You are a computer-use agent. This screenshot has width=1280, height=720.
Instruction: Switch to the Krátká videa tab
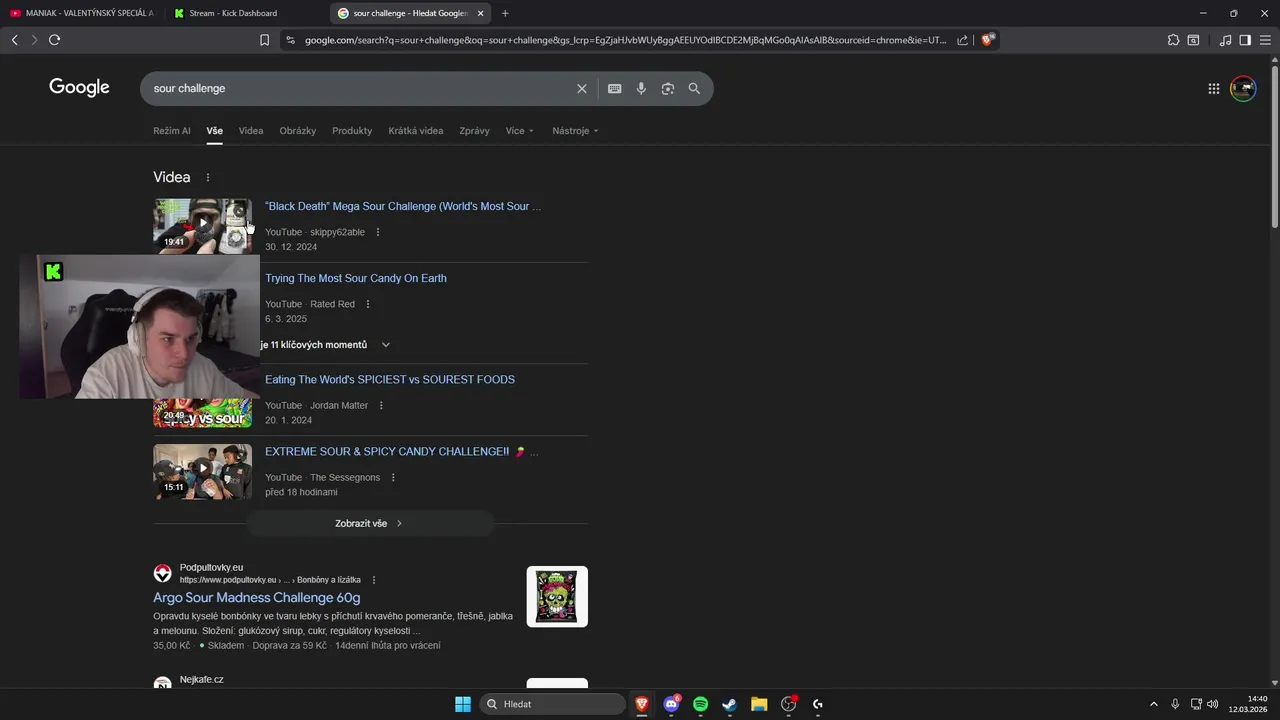416,131
